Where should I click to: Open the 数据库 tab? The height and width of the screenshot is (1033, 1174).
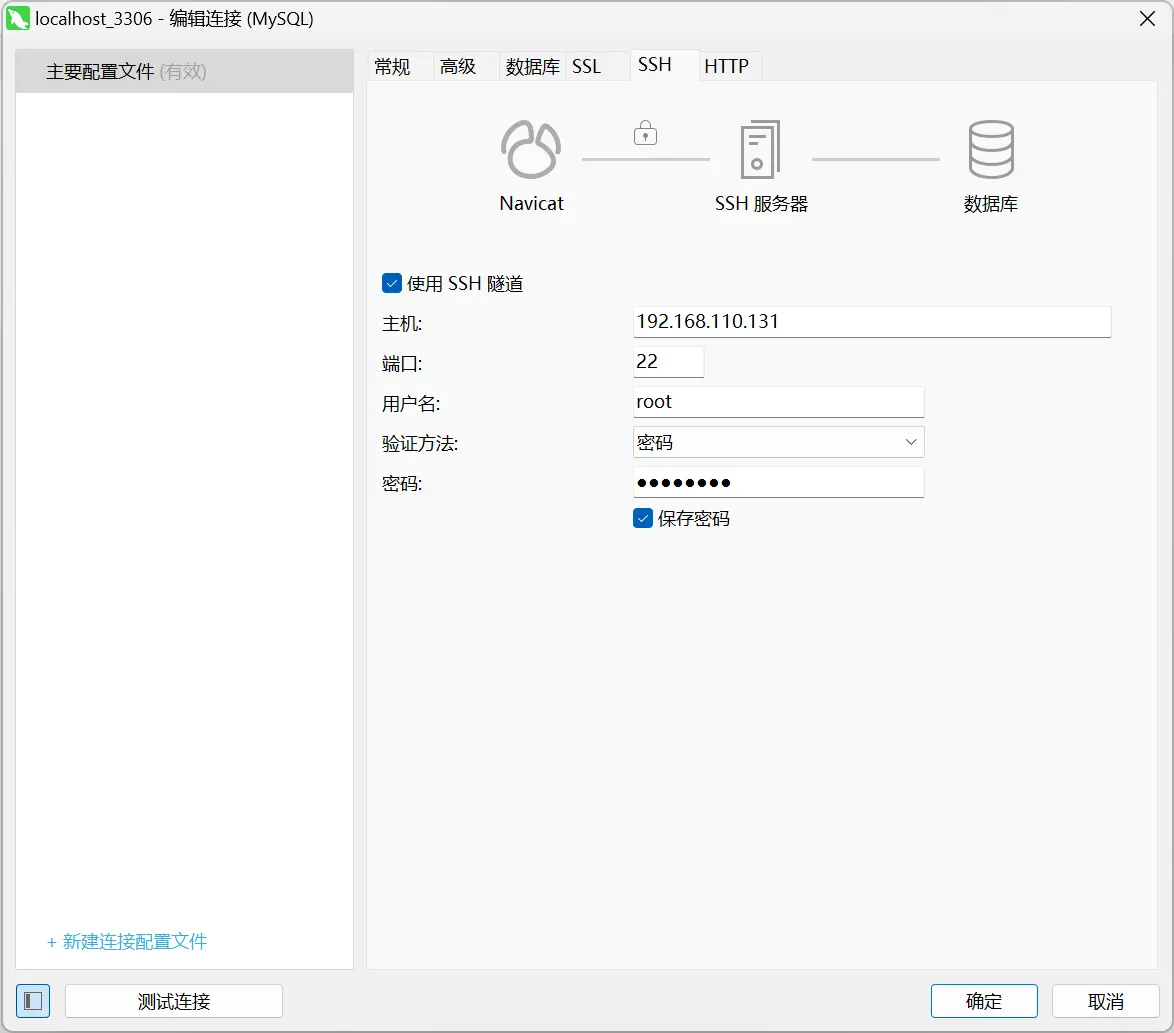click(532, 67)
